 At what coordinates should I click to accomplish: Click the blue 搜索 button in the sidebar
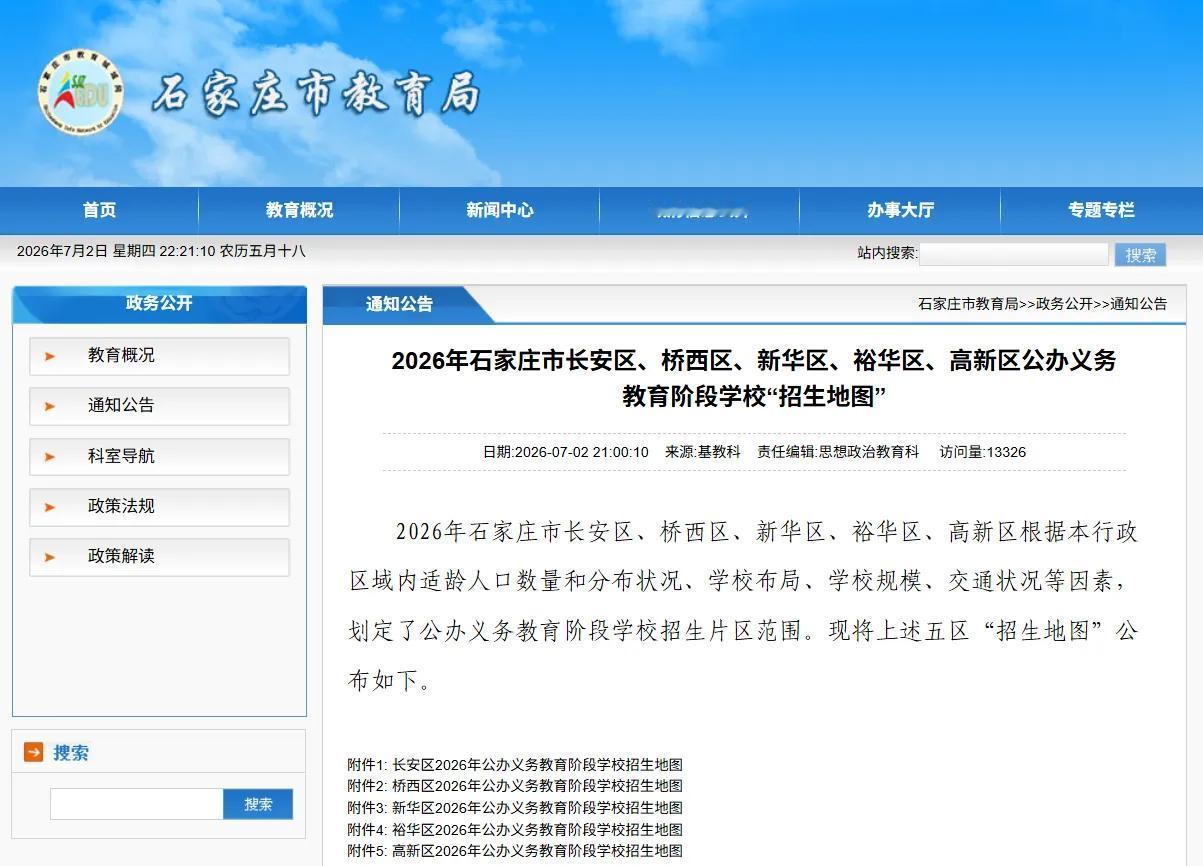pos(258,804)
